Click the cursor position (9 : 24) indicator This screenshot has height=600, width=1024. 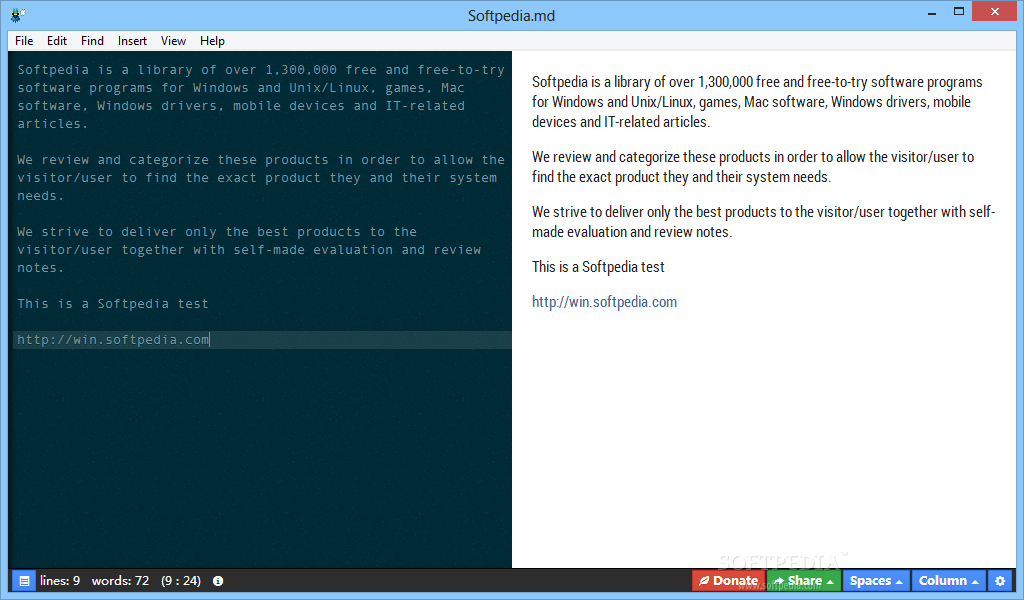click(x=181, y=580)
